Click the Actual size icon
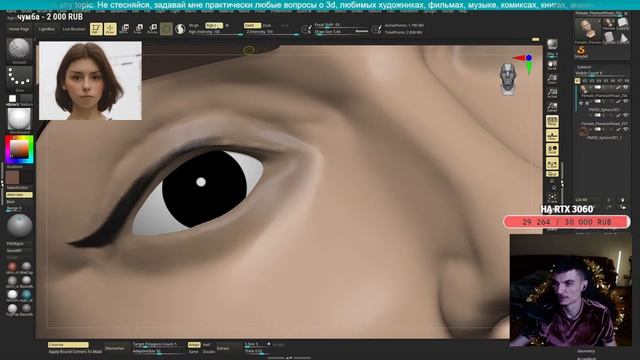The height and width of the screenshot is (360, 640). [552, 93]
